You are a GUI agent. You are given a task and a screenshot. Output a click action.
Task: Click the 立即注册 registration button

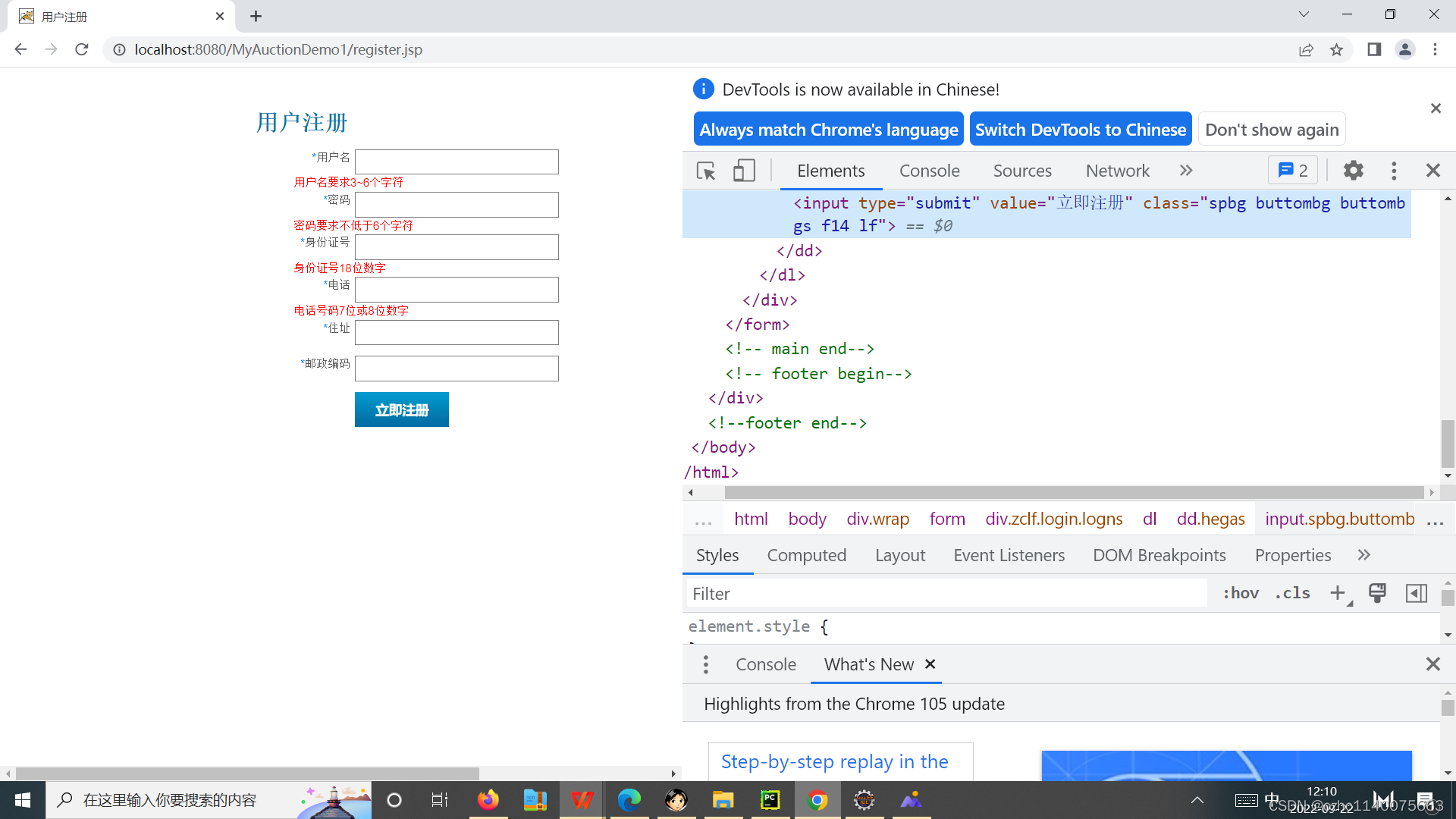click(402, 409)
